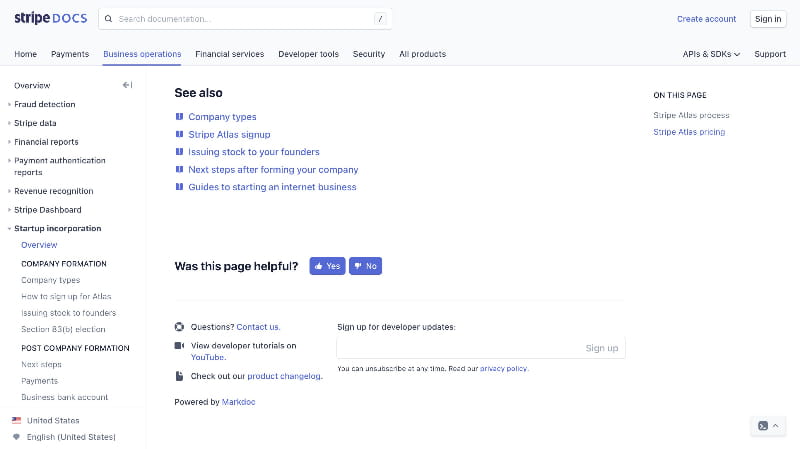The height and width of the screenshot is (449, 800).
Task: Click the language pin icon
Action: (x=16, y=437)
